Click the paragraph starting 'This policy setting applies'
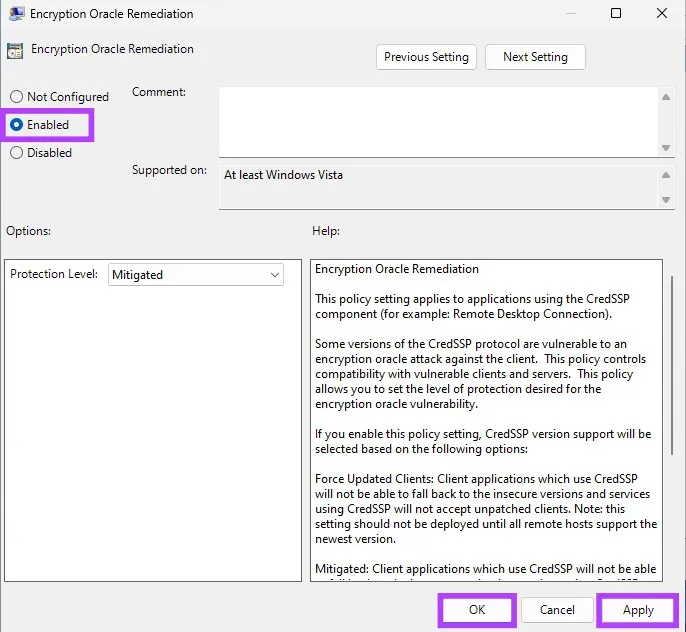This screenshot has width=686, height=632. coord(472,306)
